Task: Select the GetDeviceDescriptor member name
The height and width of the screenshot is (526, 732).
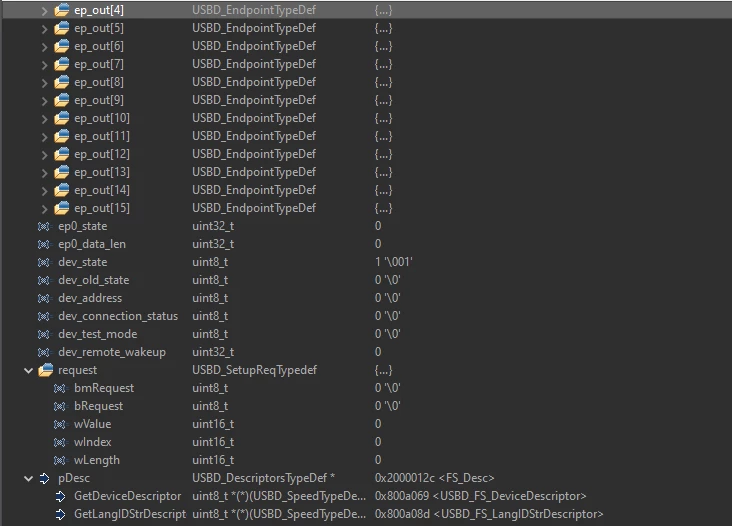Action: point(127,496)
